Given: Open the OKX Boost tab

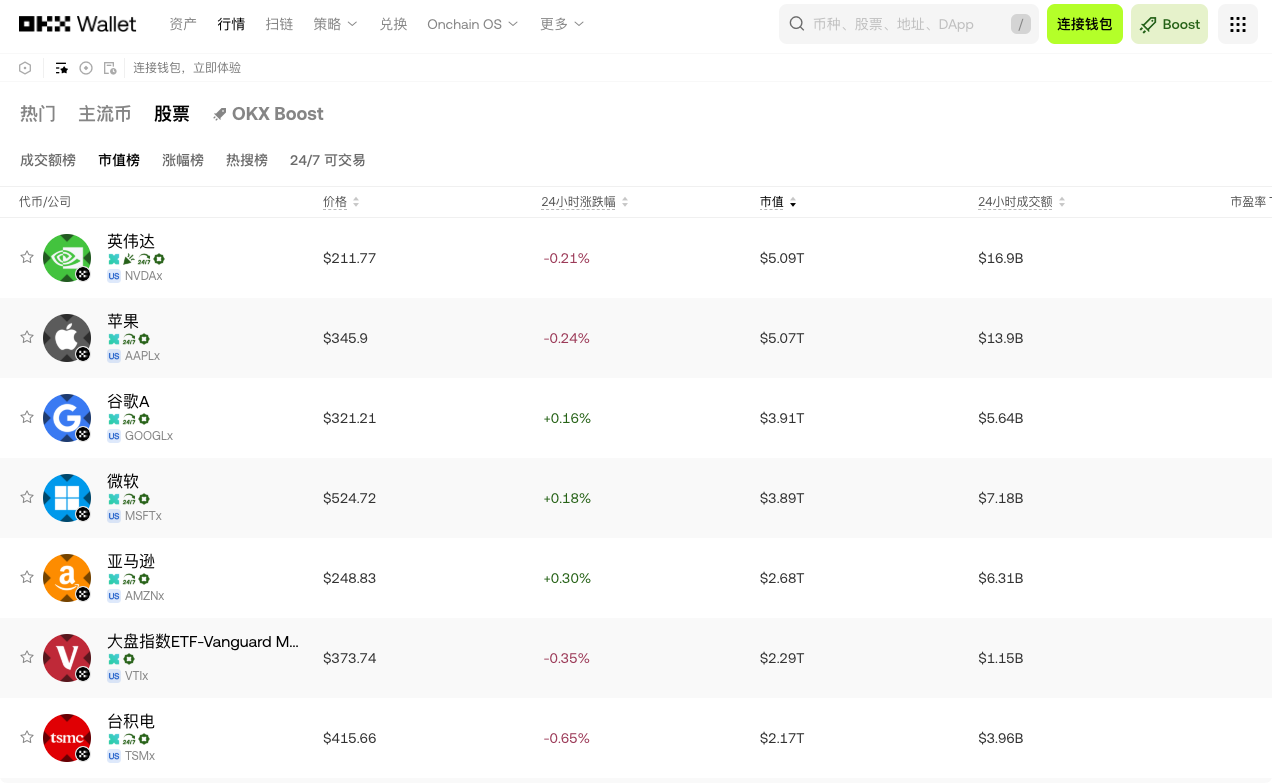Looking at the screenshot, I should coord(268,114).
